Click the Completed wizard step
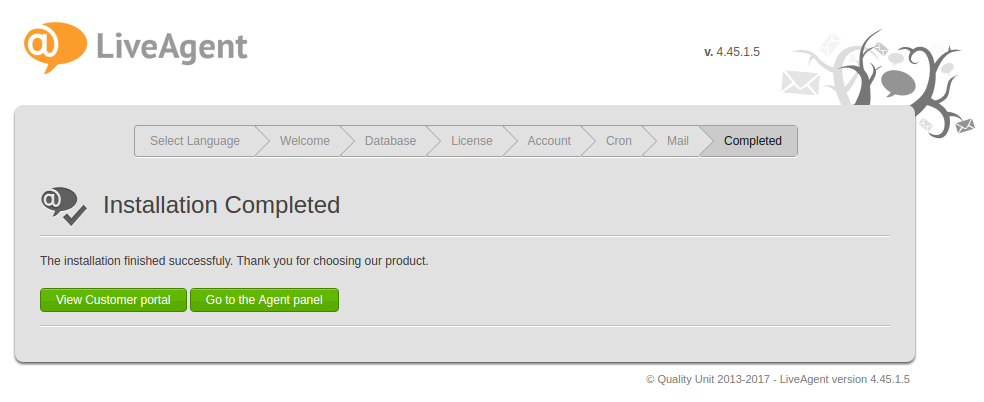The width and height of the screenshot is (984, 402). (752, 141)
